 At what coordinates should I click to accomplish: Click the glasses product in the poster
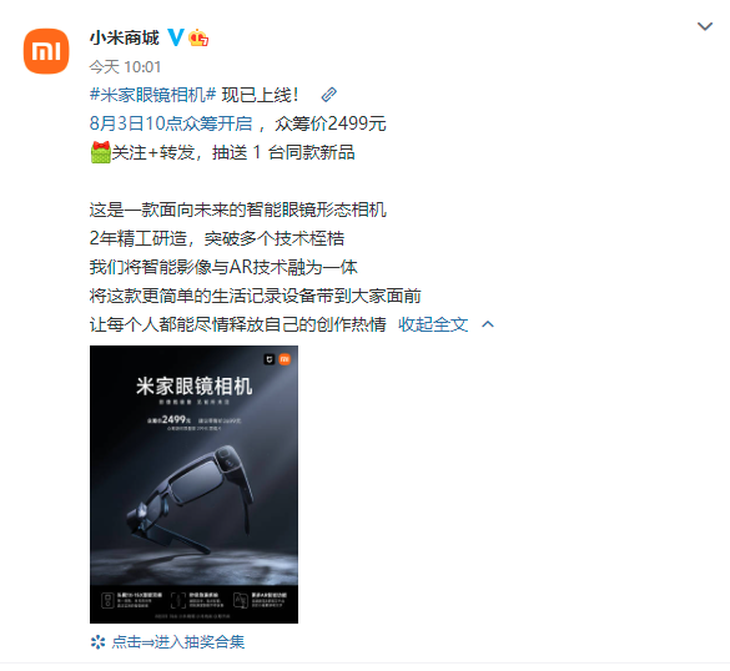[x=190, y=498]
